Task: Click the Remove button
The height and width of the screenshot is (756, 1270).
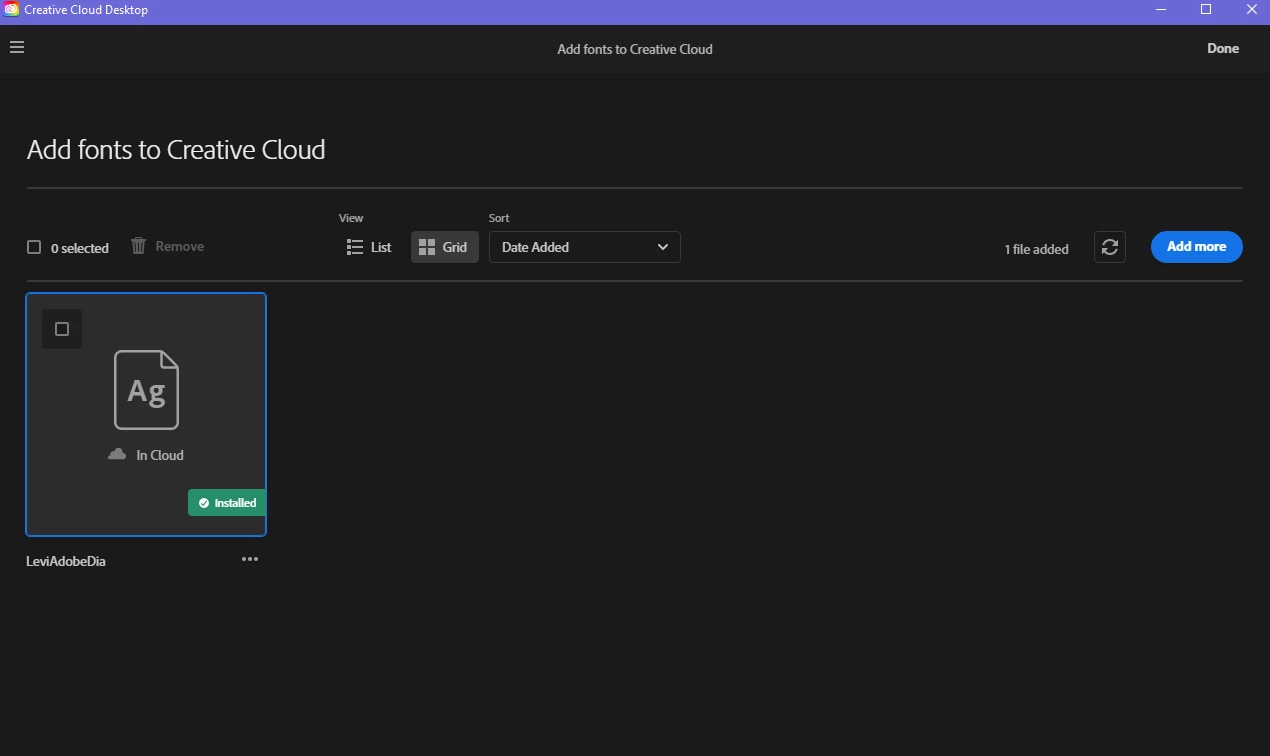Action: (168, 246)
